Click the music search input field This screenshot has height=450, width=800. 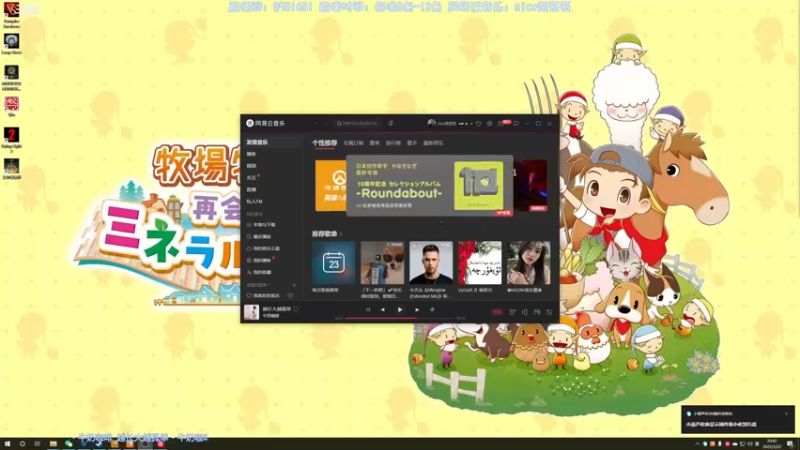pos(358,123)
